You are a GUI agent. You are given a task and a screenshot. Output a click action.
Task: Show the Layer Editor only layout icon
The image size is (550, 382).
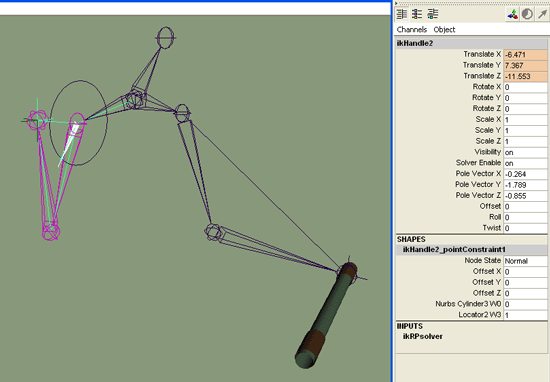click(417, 14)
